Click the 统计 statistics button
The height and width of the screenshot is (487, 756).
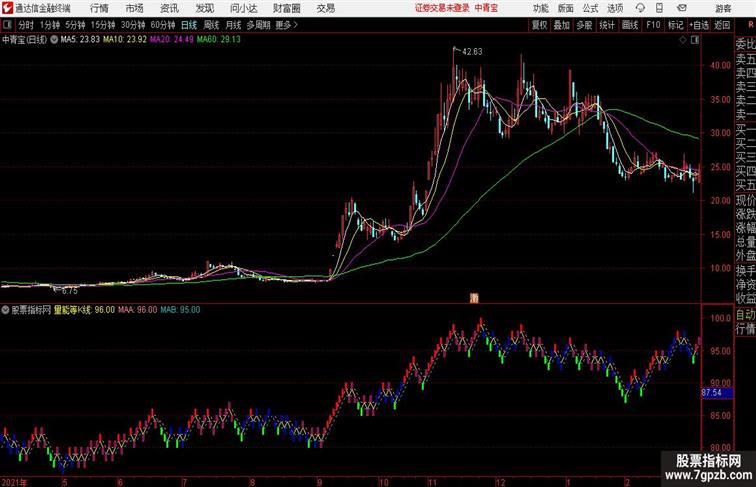607,25
